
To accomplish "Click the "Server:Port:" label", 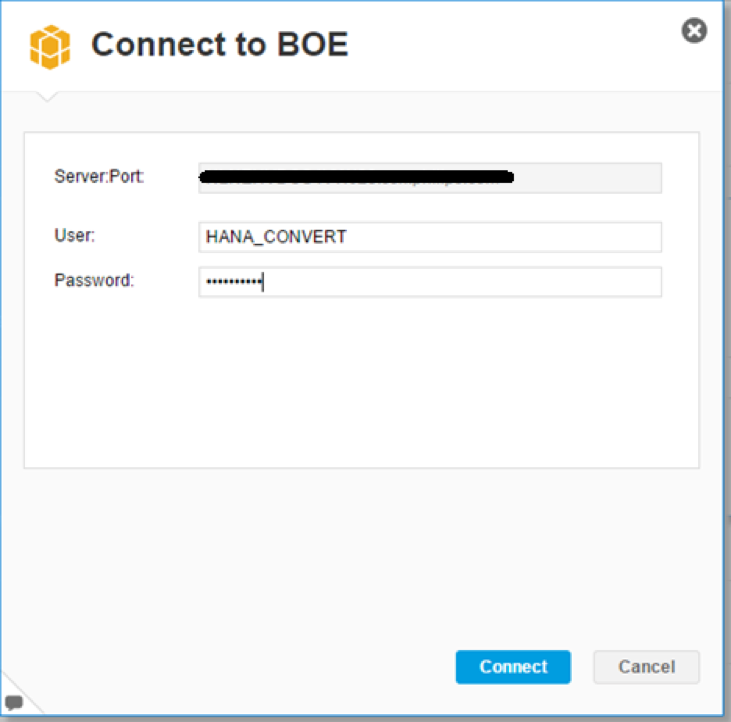I will (99, 177).
